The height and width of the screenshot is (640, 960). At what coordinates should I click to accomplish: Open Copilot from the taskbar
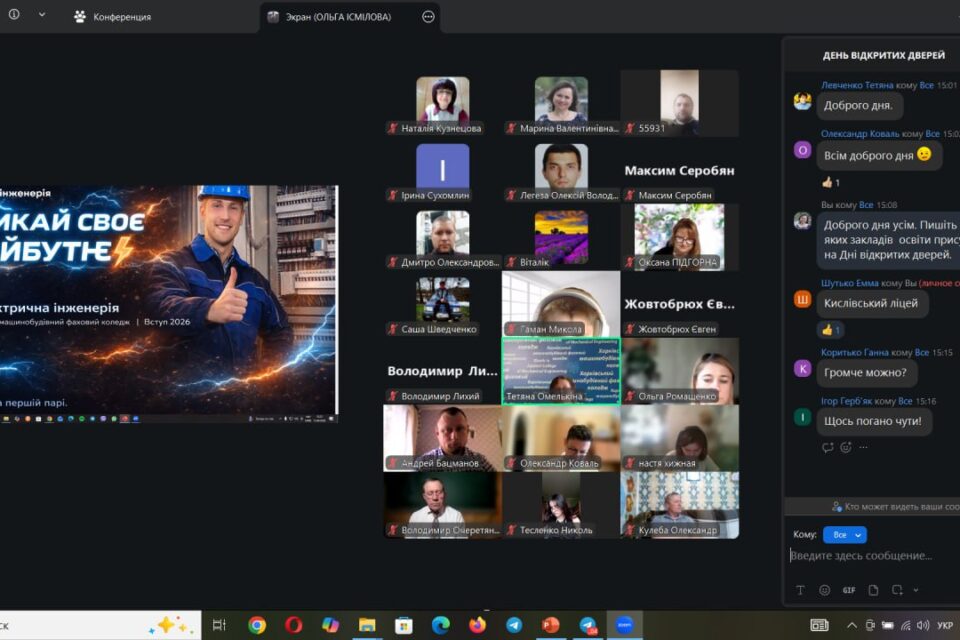(x=330, y=625)
